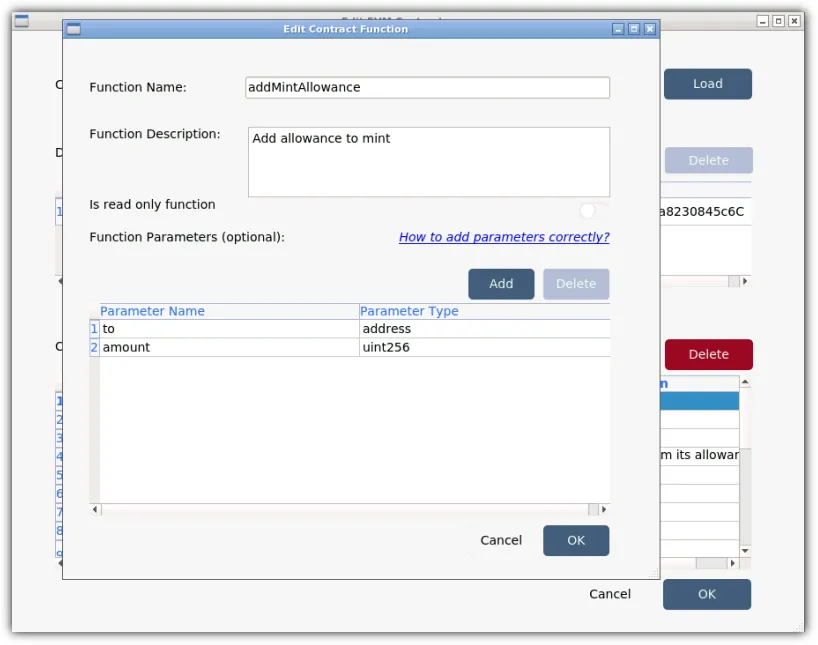
Task: Click into the Function Description text area
Action: (x=429, y=162)
